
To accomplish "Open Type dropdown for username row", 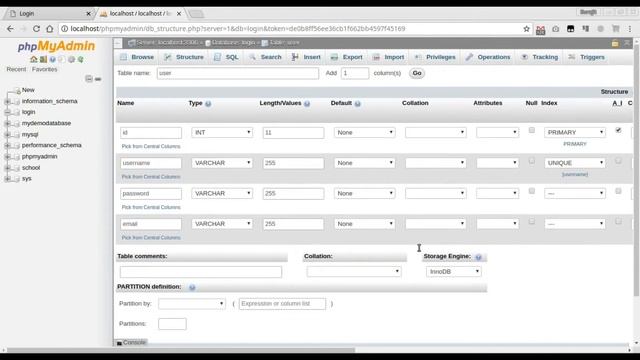I will click(222, 163).
